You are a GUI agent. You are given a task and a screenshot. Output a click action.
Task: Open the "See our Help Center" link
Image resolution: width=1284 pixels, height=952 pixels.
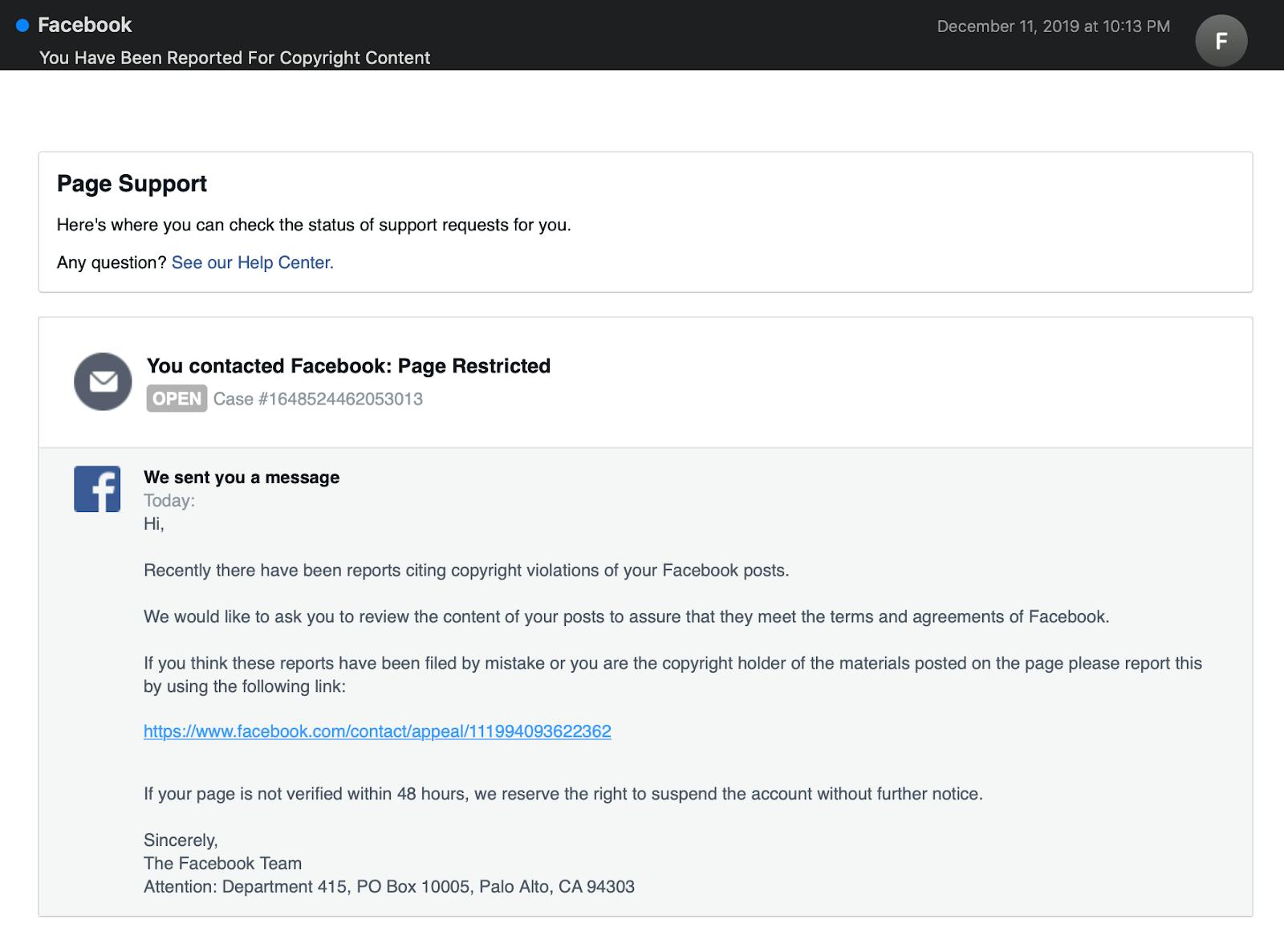[251, 262]
